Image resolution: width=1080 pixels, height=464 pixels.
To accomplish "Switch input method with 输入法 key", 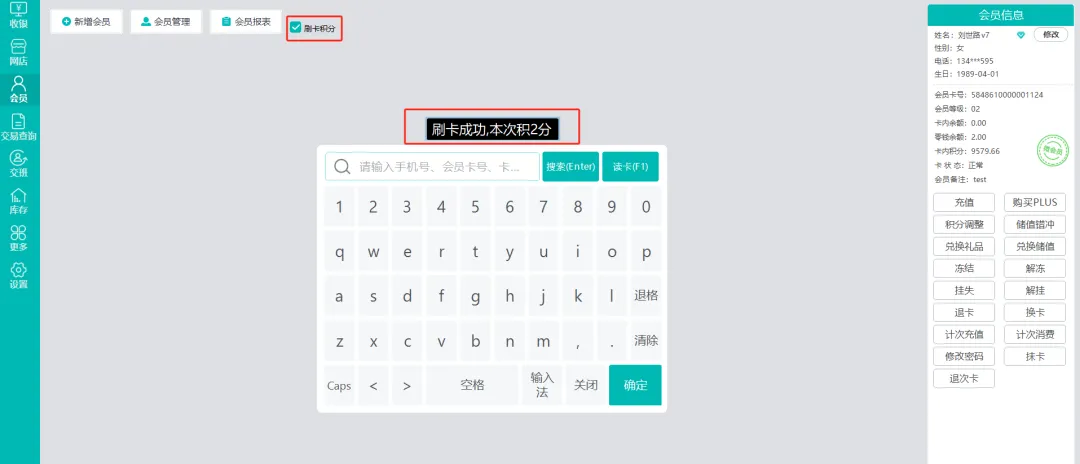I will (542, 385).
